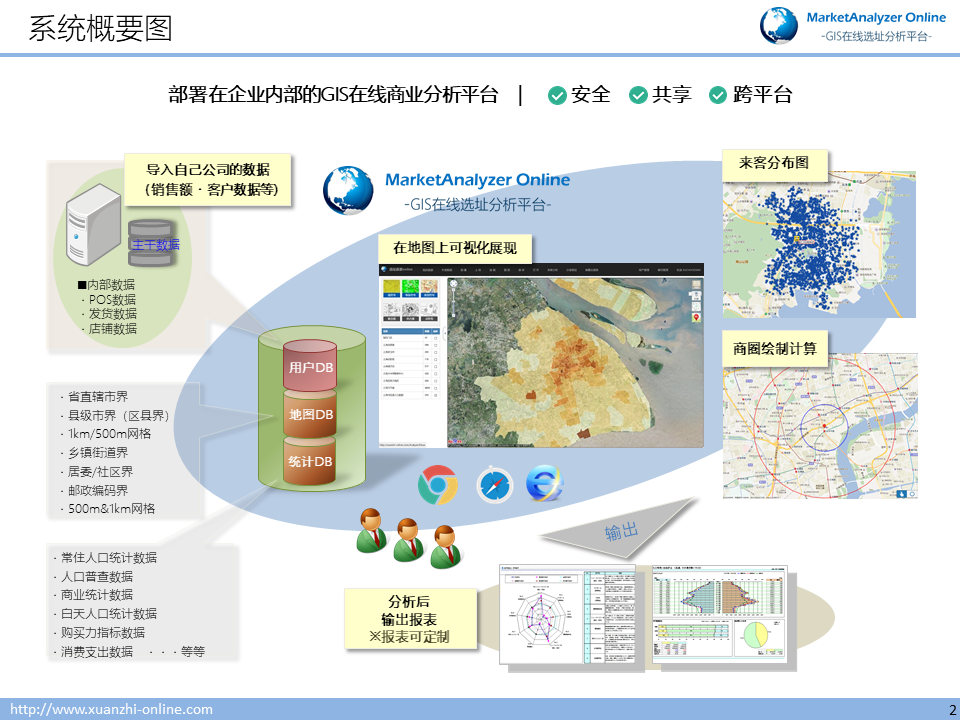Click the green check icon beside 安全
960x720 pixels.
coord(557,96)
